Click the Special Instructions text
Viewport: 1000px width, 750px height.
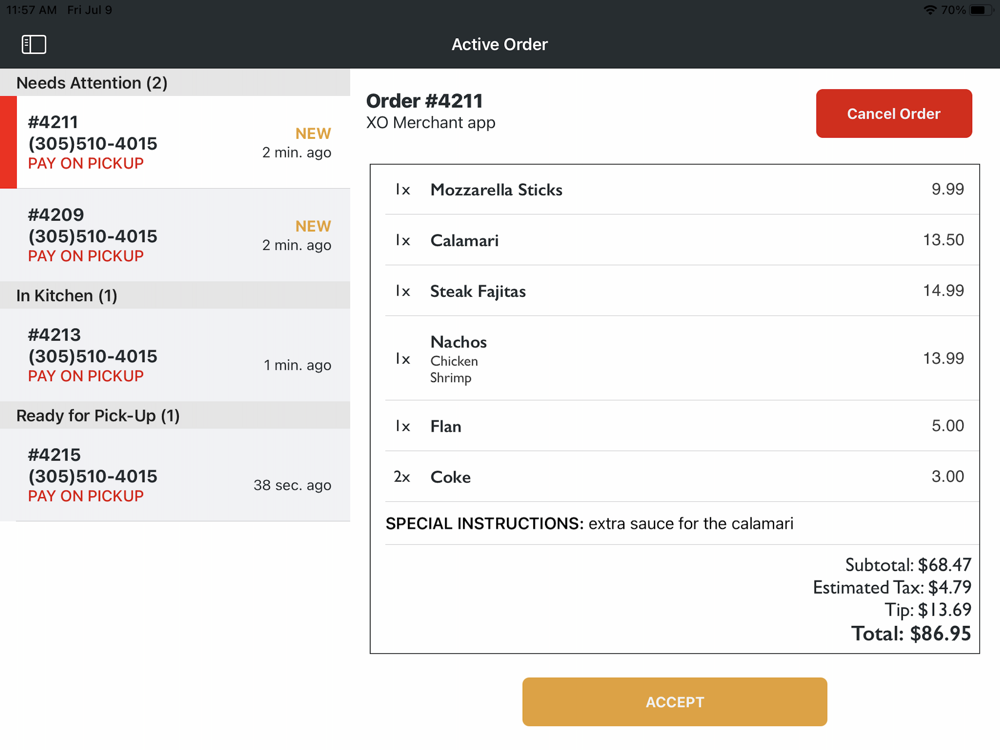click(x=589, y=524)
